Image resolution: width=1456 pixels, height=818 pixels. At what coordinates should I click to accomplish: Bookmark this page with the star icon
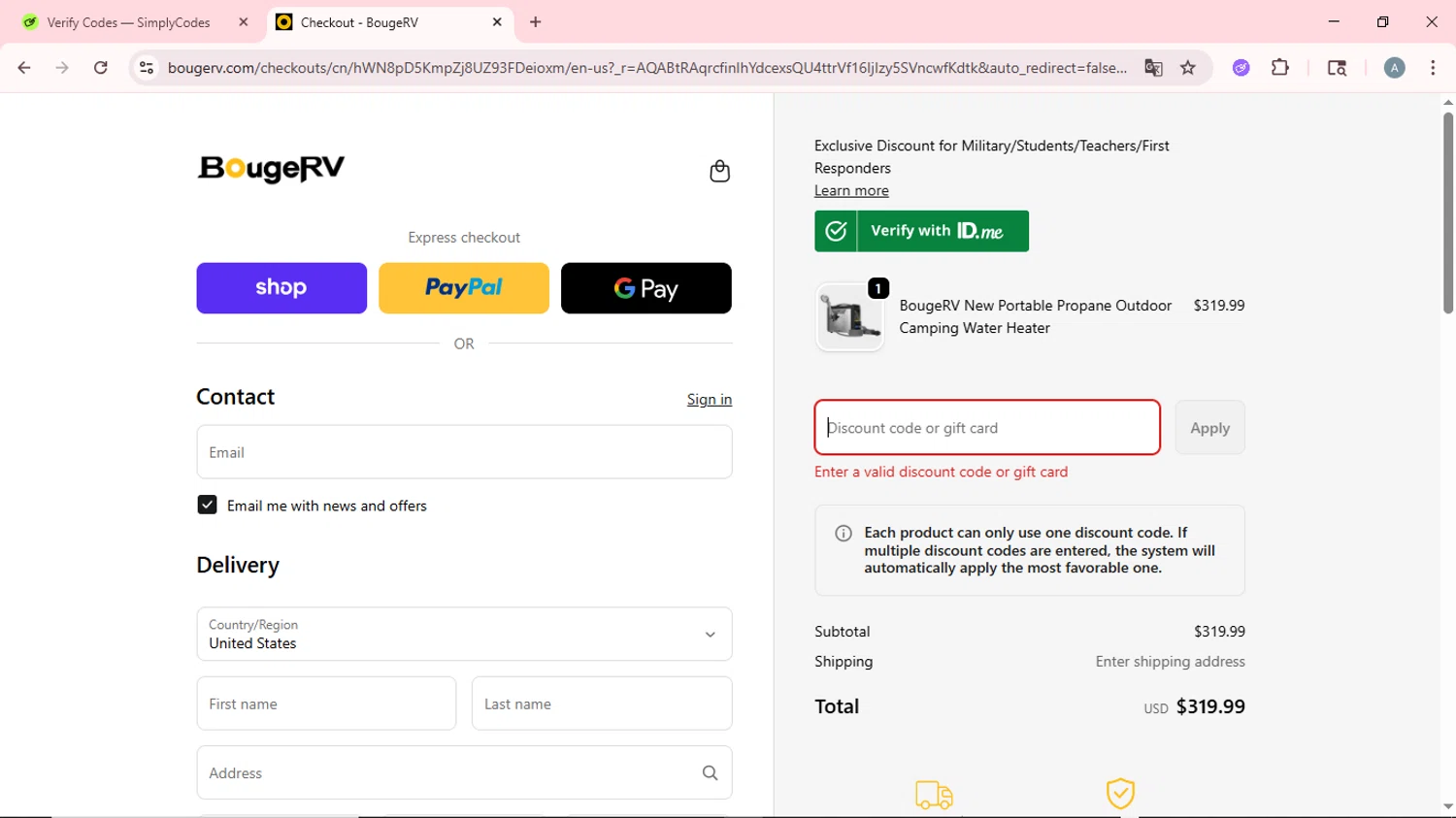click(x=1188, y=68)
